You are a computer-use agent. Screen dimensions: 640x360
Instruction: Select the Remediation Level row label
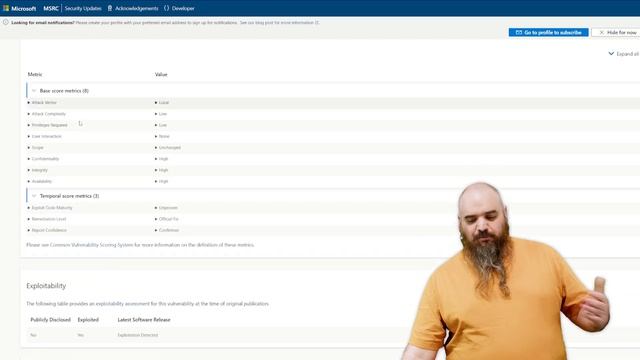click(x=49, y=219)
